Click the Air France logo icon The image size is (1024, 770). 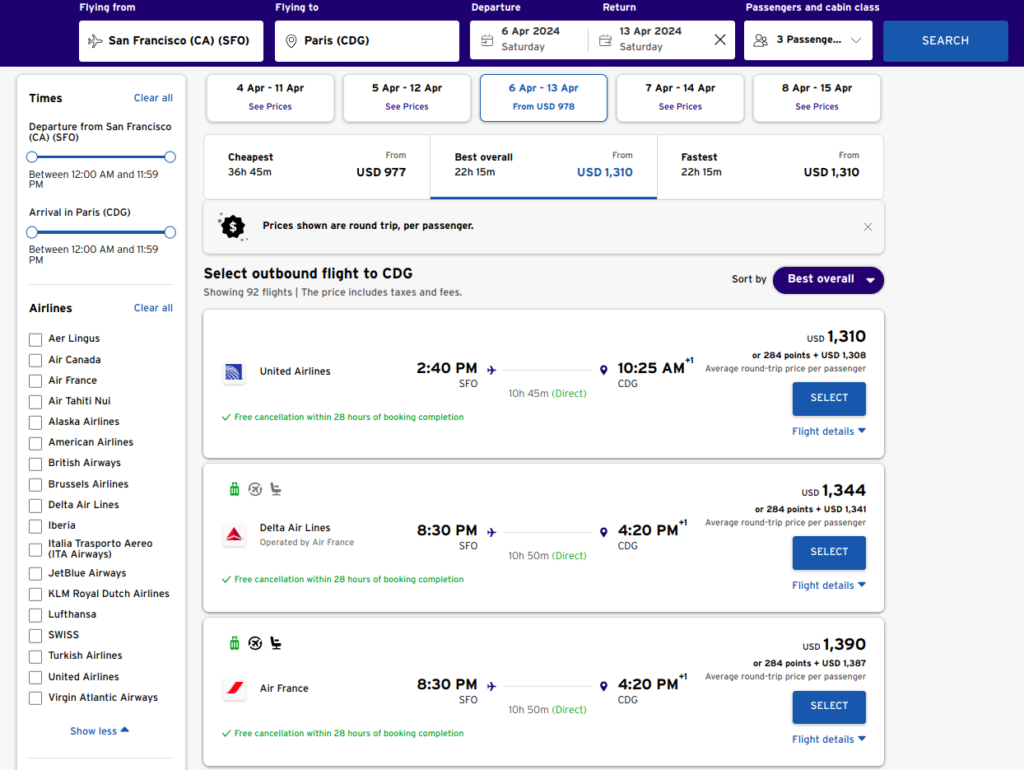coord(233,689)
